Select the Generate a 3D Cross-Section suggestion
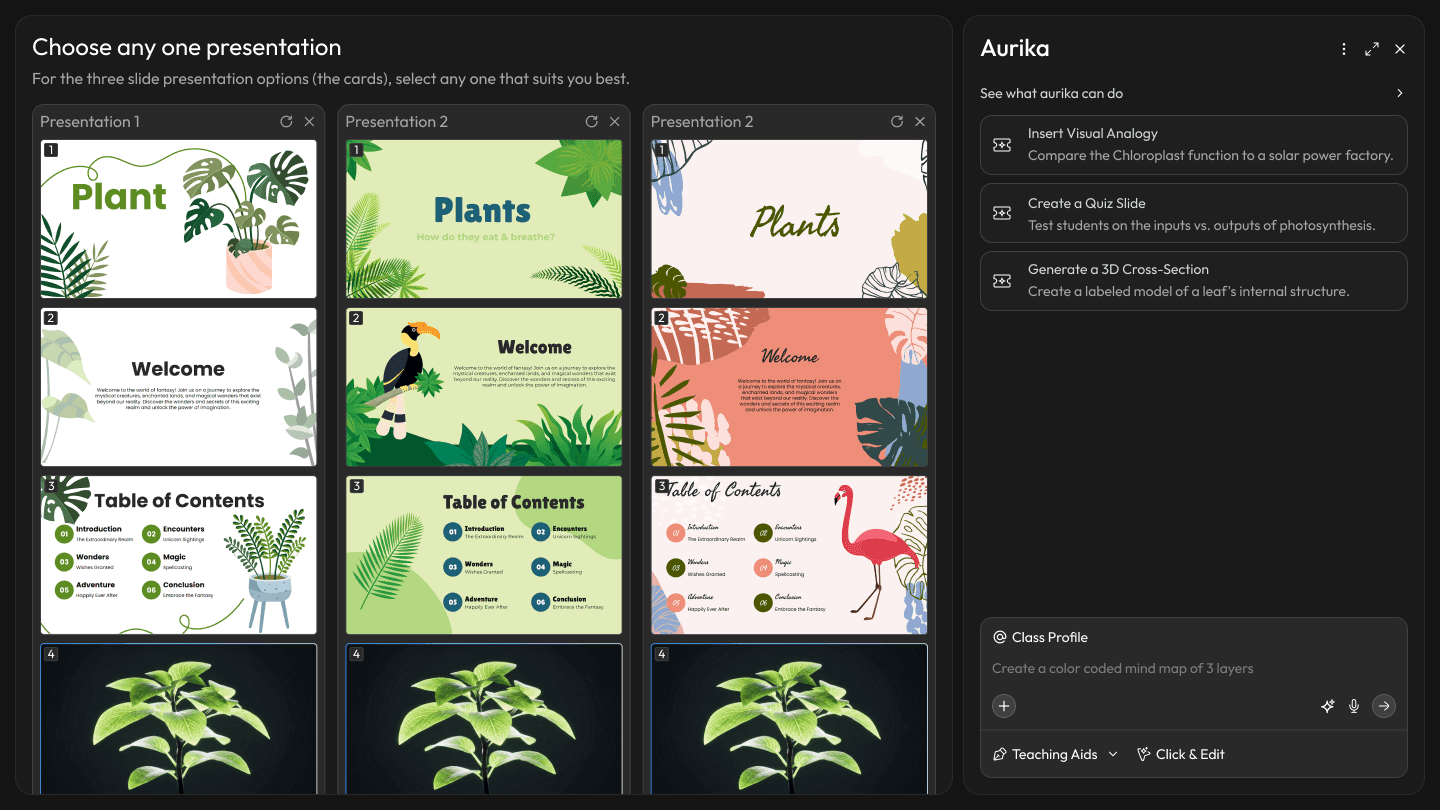Screen dimensions: 1440x810 coord(1194,281)
